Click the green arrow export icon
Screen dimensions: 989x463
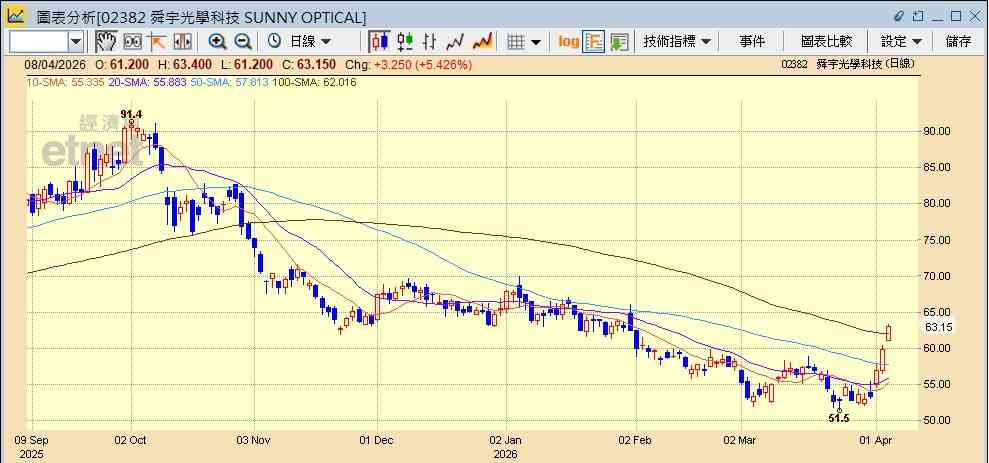(x=619, y=42)
